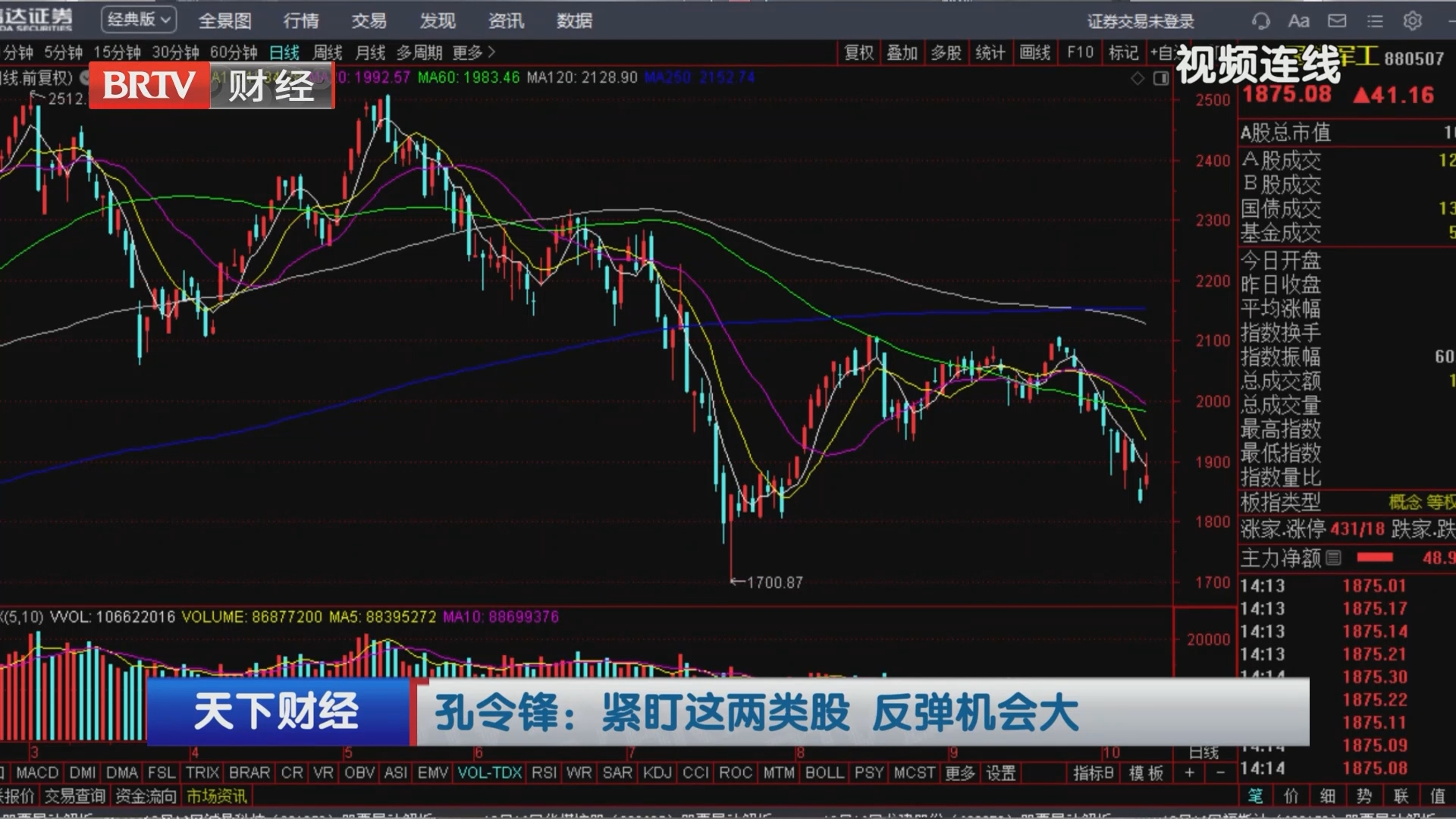
Task: Open the 全景图 menu
Action: click(x=224, y=20)
